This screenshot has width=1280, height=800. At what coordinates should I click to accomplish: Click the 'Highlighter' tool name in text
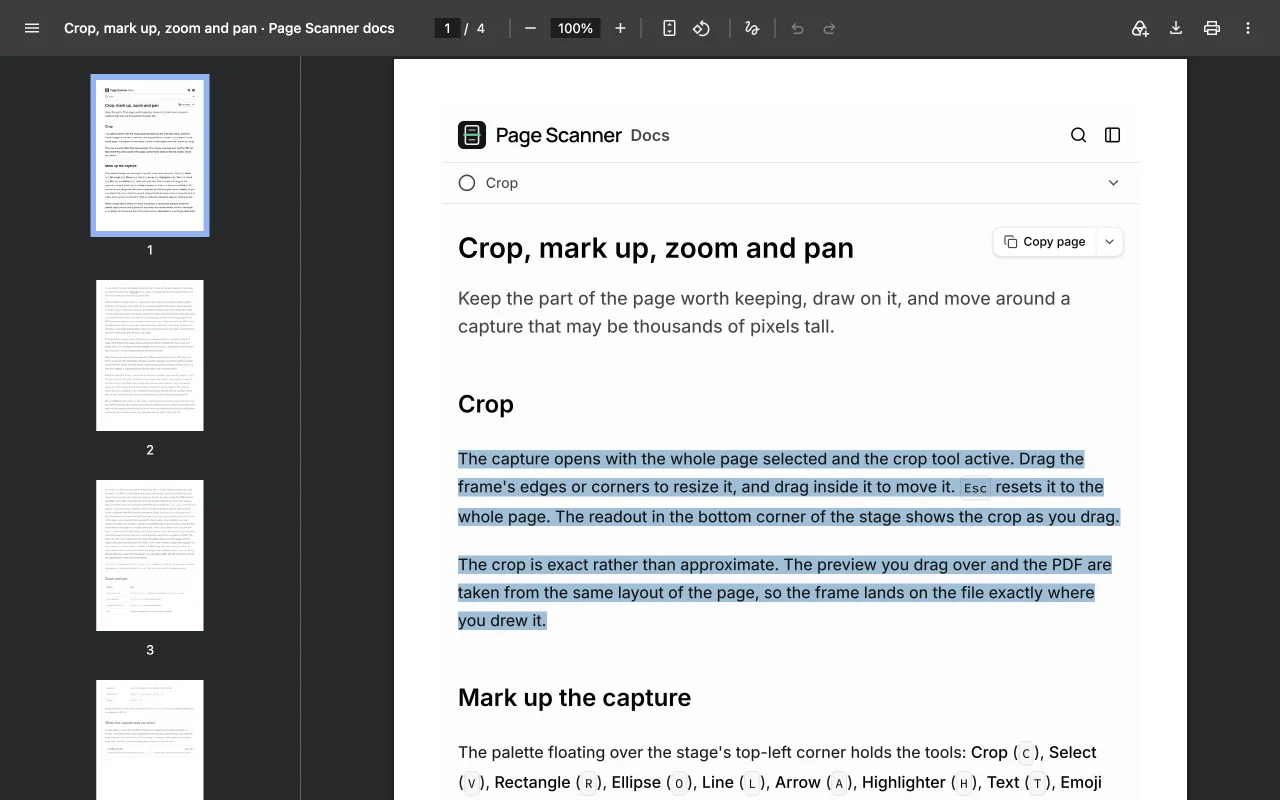coord(904,782)
